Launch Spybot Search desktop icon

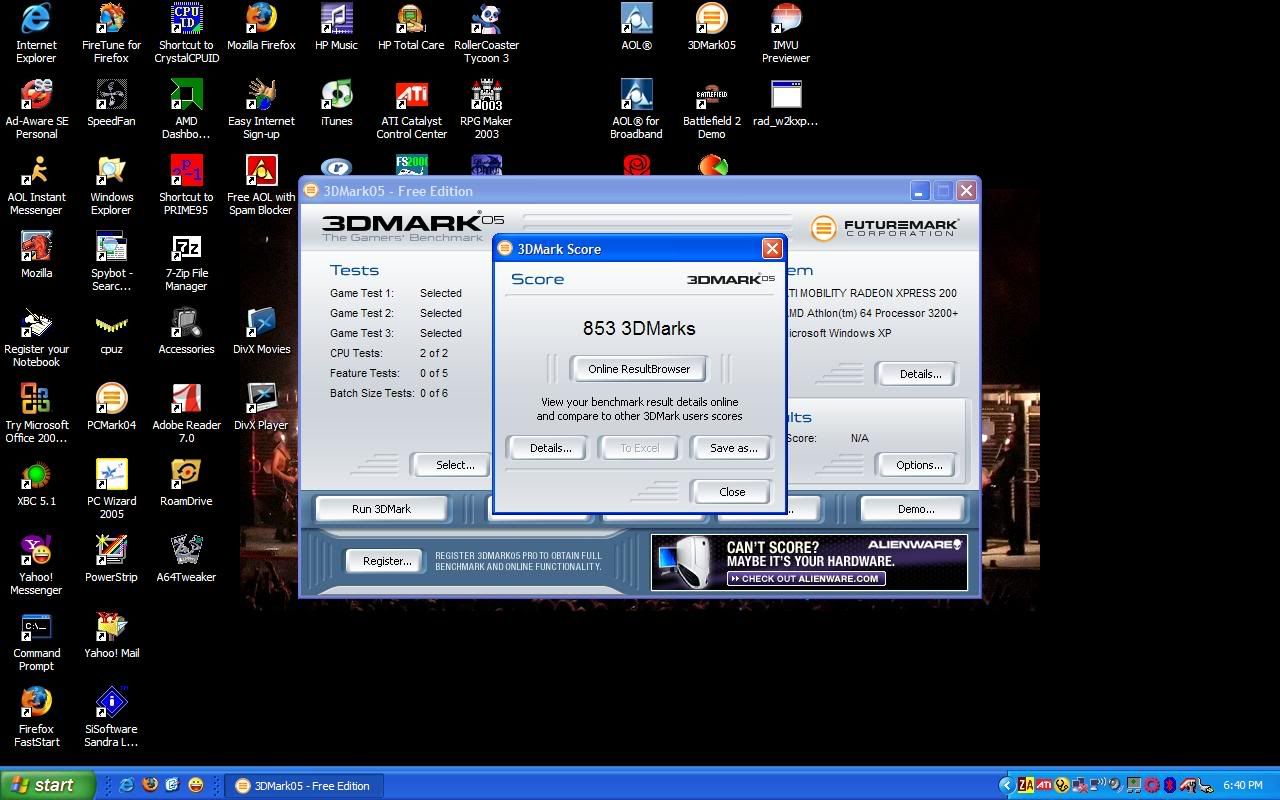[111, 261]
